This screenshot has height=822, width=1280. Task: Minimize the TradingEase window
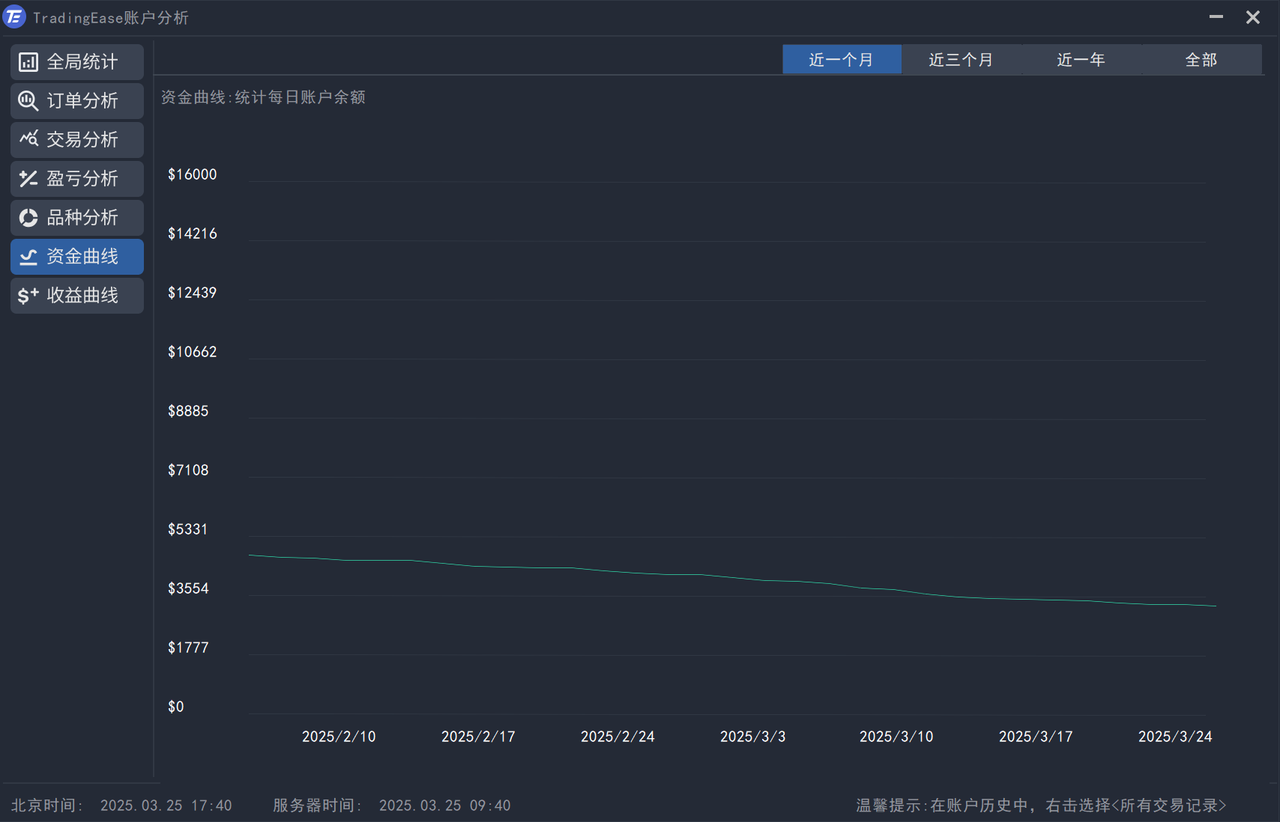click(1216, 17)
